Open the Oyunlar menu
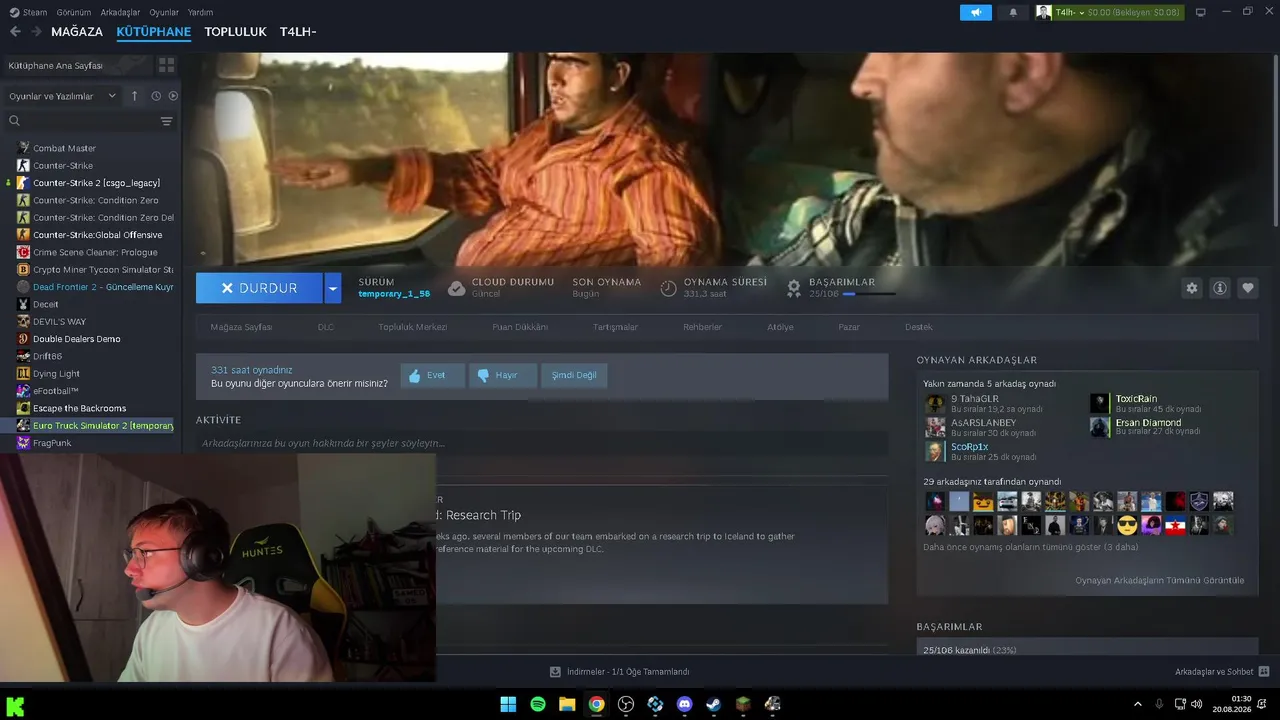Image resolution: width=1280 pixels, height=720 pixels. 164,12
